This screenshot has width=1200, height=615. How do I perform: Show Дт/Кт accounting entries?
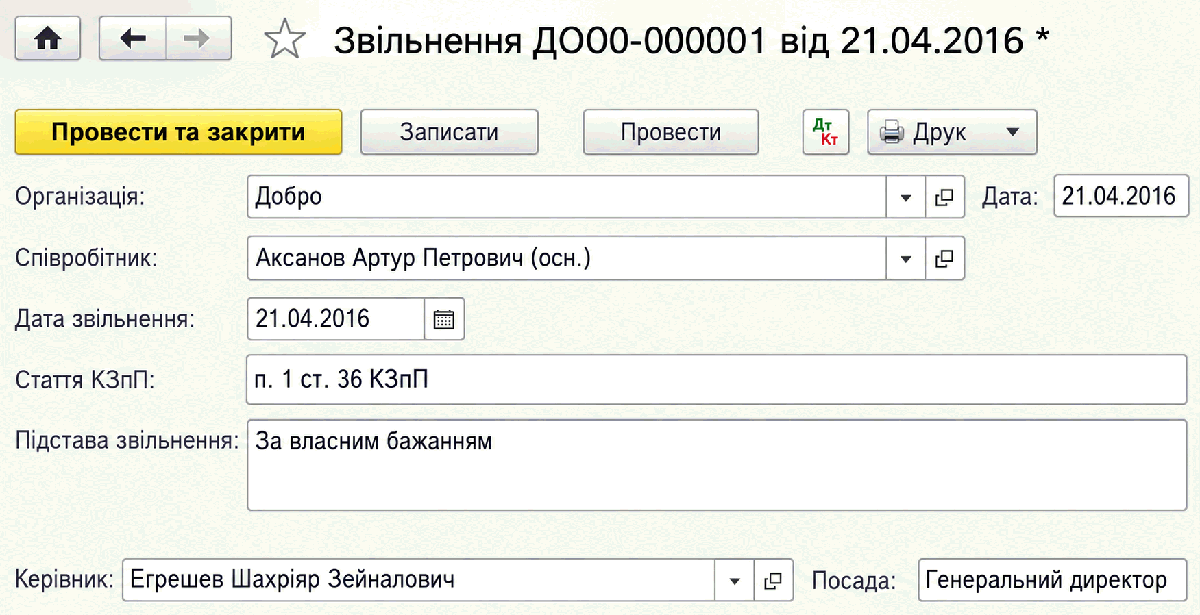(x=826, y=132)
